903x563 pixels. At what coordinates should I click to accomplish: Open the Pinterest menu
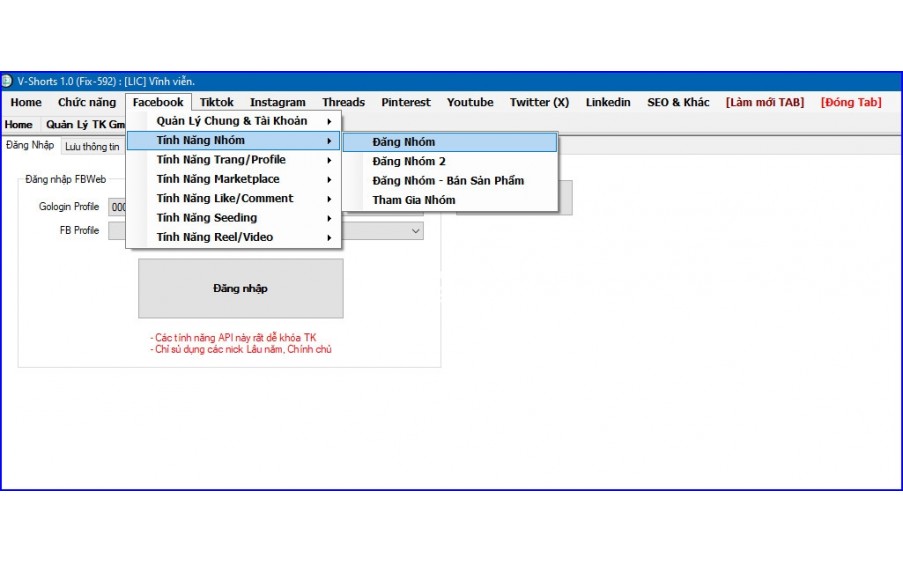(x=405, y=102)
